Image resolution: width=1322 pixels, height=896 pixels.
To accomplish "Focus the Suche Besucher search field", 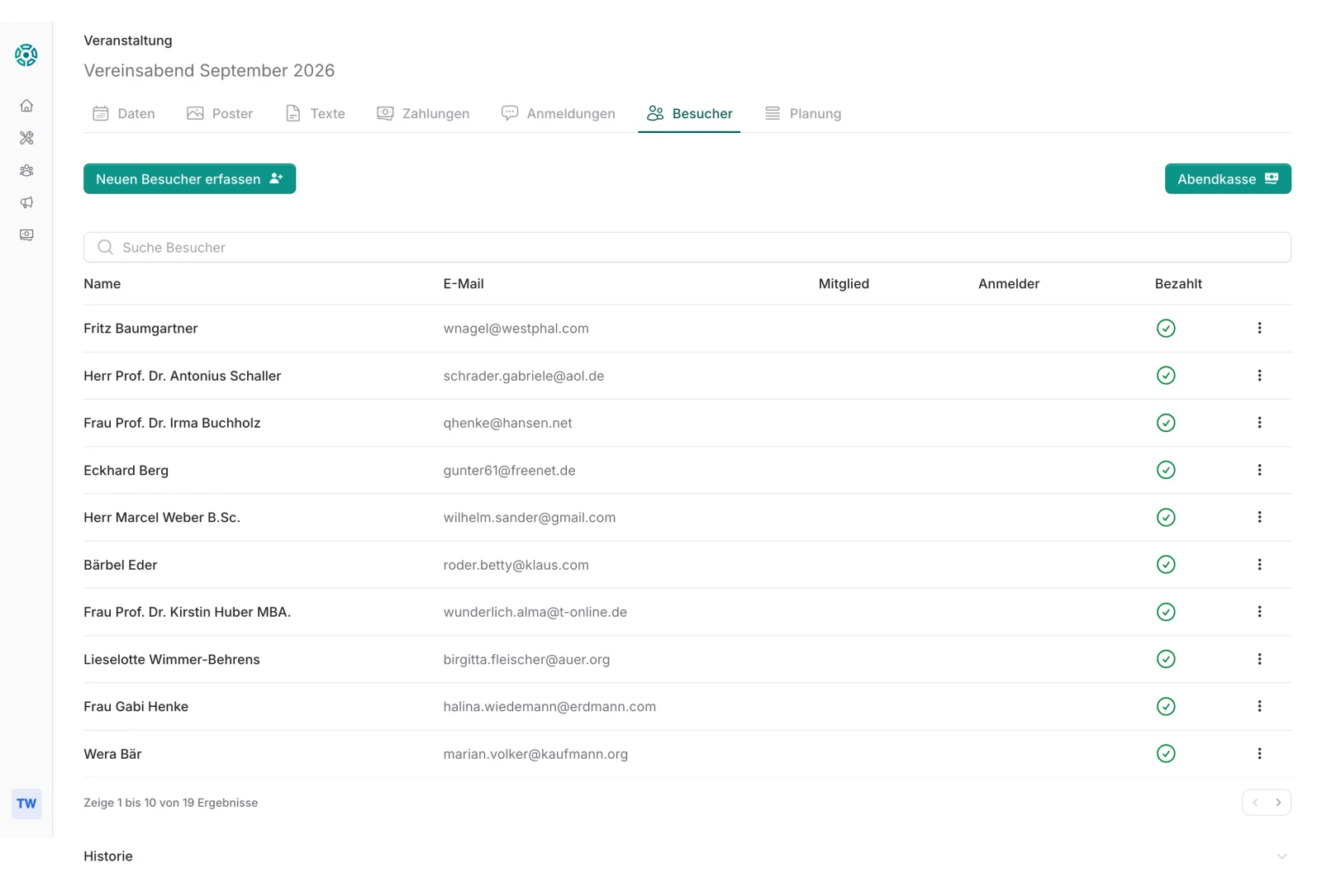I will 687,247.
